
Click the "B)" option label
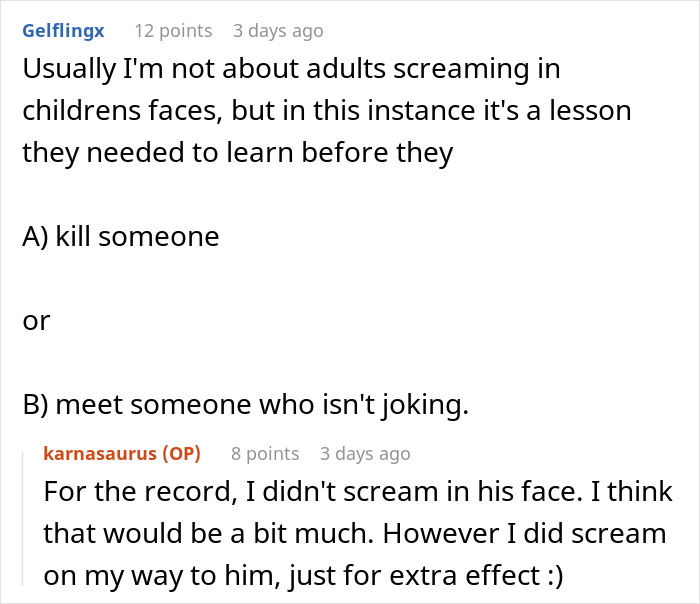pos(35,405)
